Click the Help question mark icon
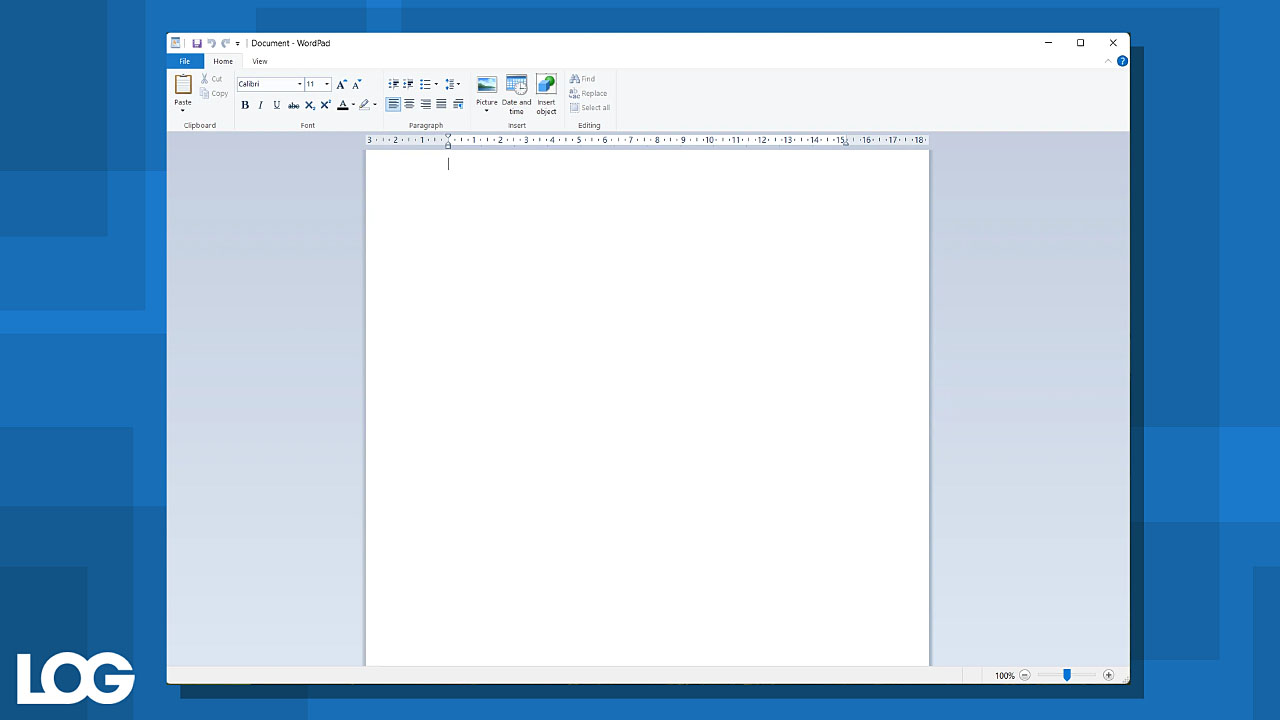1280x720 pixels. coord(1122,61)
